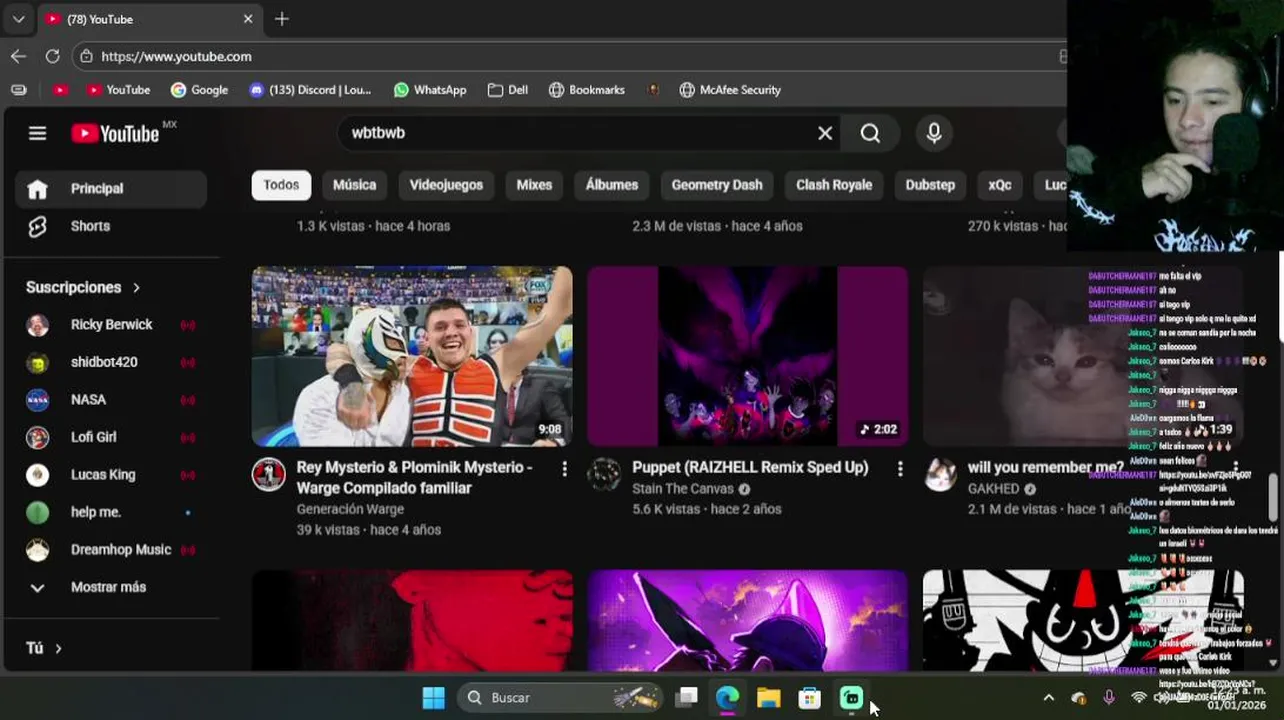Open the YouTube hamburger guide menu
Viewport: 1284px width, 720px height.
click(37, 133)
